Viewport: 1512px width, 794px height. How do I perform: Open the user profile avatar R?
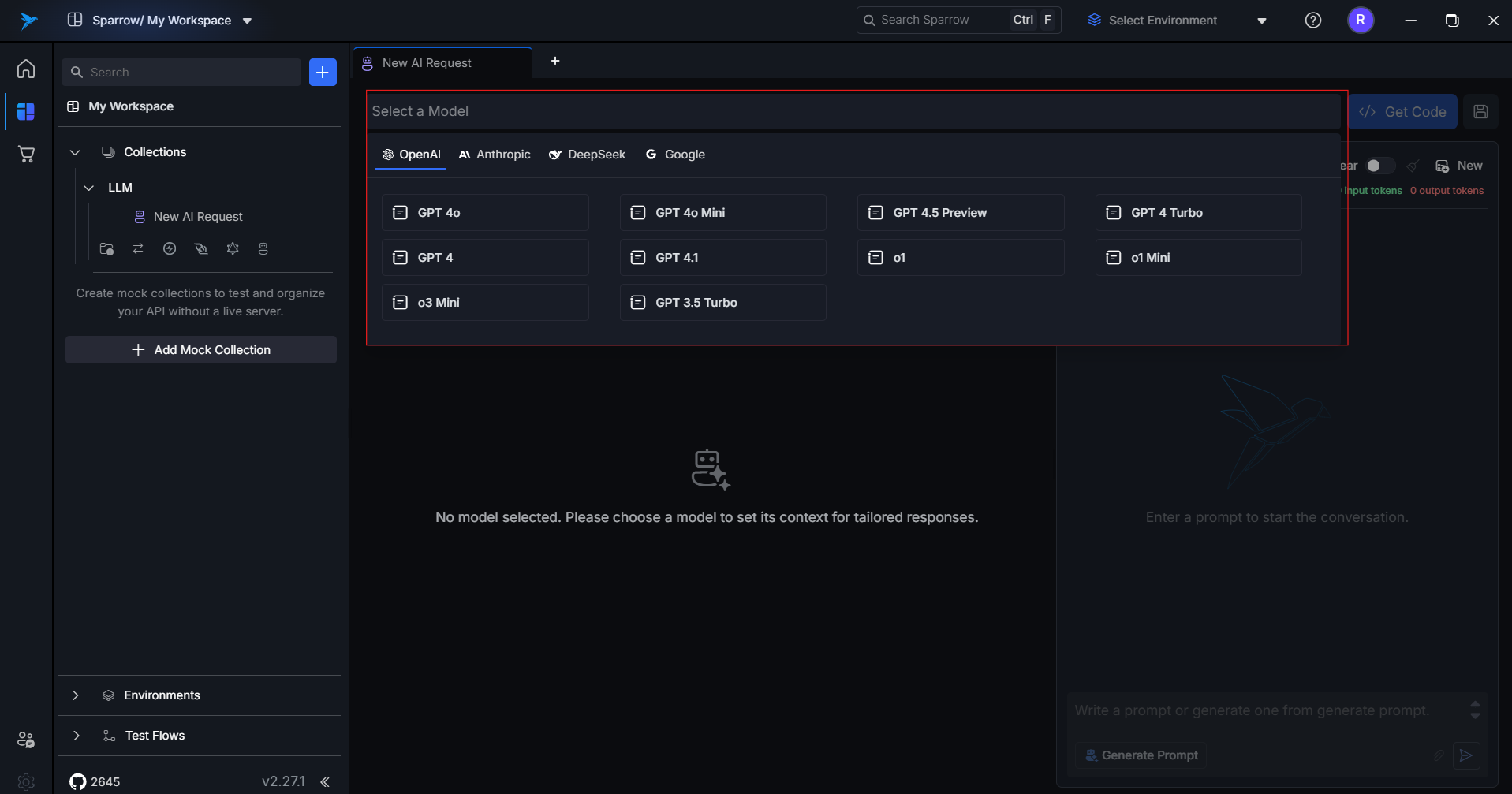pos(1361,21)
